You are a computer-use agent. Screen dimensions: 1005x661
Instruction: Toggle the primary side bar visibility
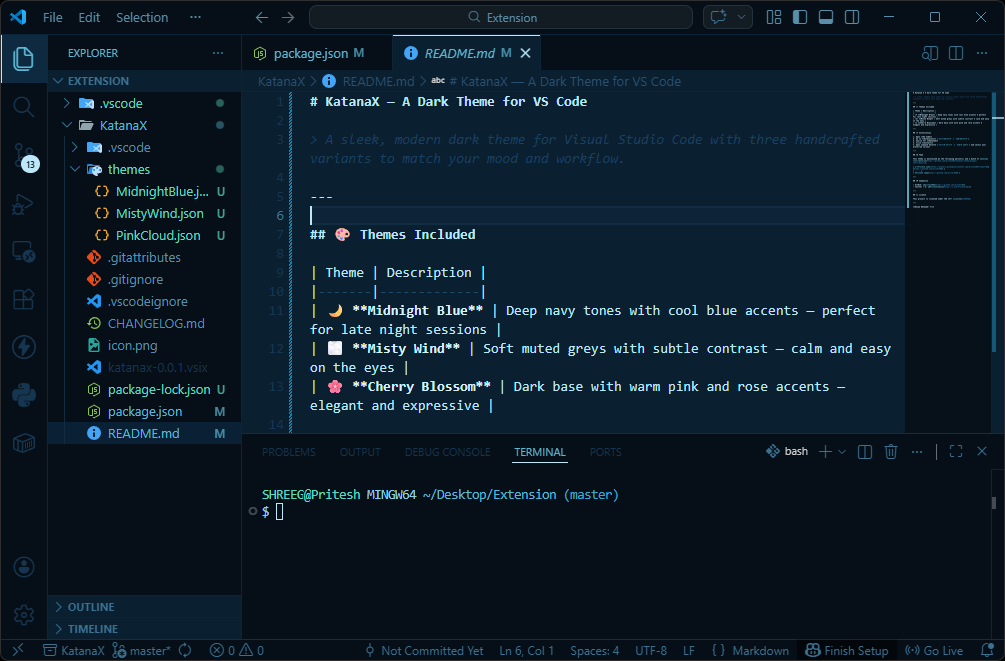[x=800, y=17]
